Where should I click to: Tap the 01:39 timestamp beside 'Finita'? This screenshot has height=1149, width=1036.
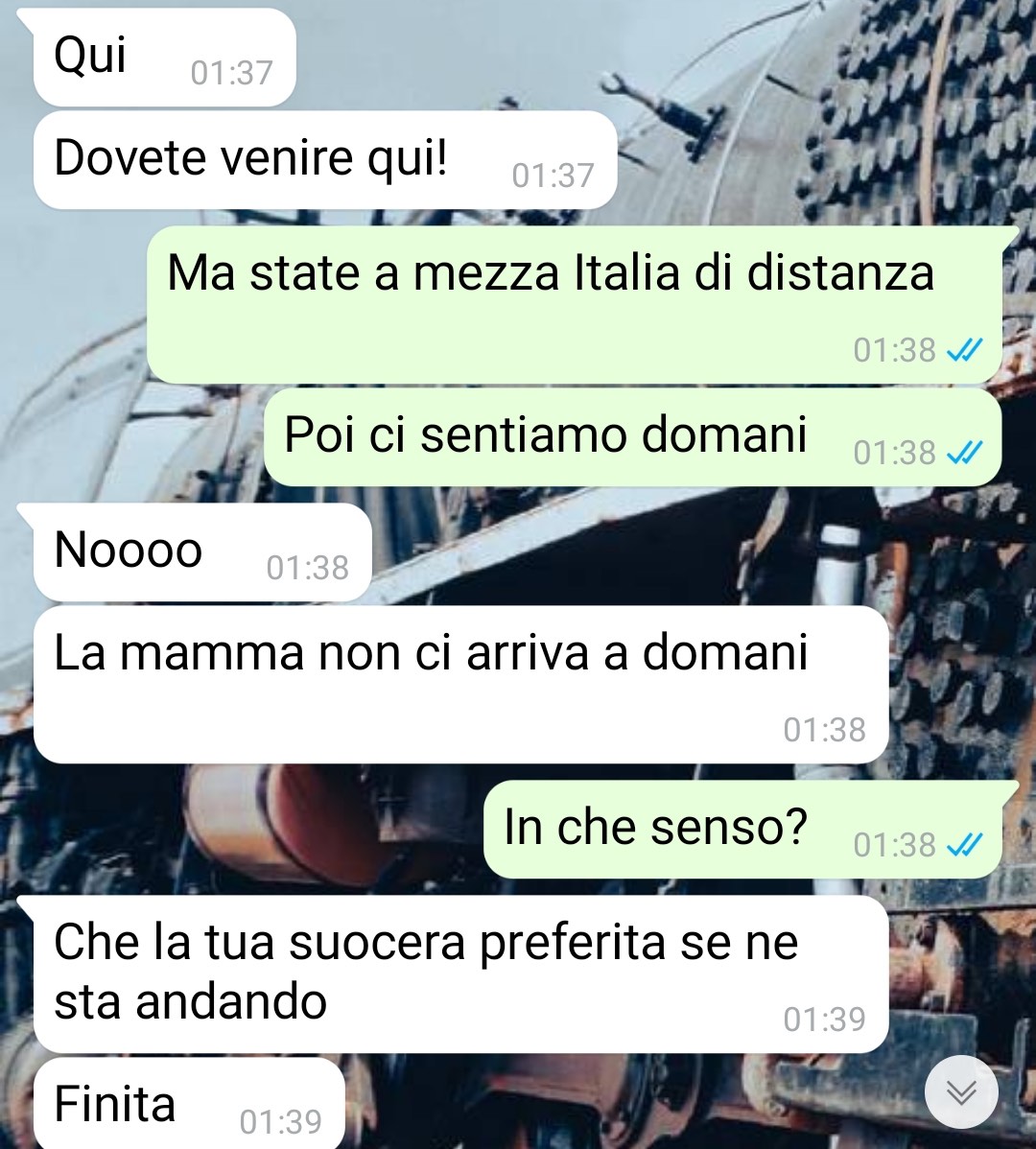click(x=281, y=1122)
